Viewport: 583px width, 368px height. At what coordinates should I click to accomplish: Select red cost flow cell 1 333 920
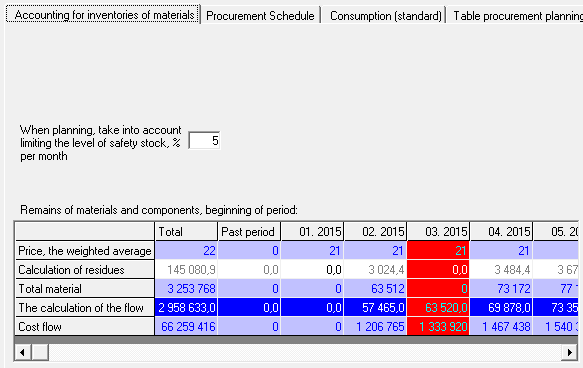coord(438,326)
